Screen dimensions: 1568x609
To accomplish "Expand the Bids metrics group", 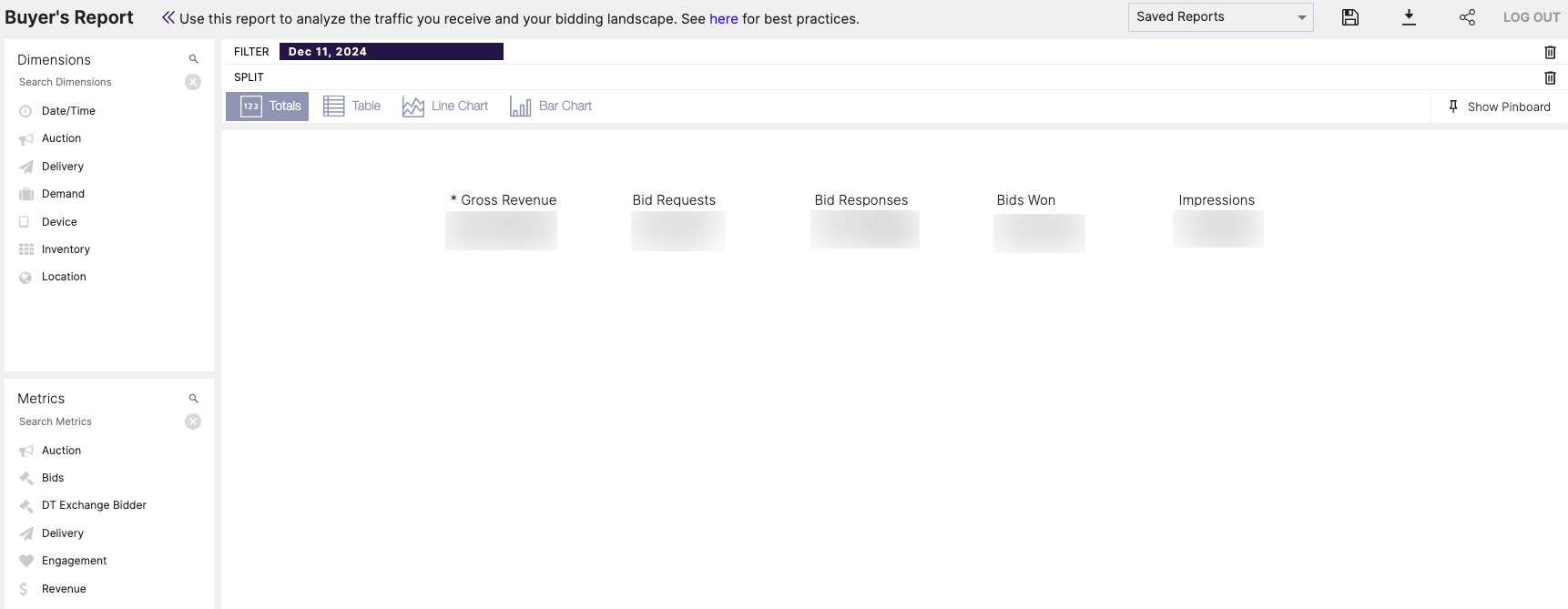I will 53,478.
